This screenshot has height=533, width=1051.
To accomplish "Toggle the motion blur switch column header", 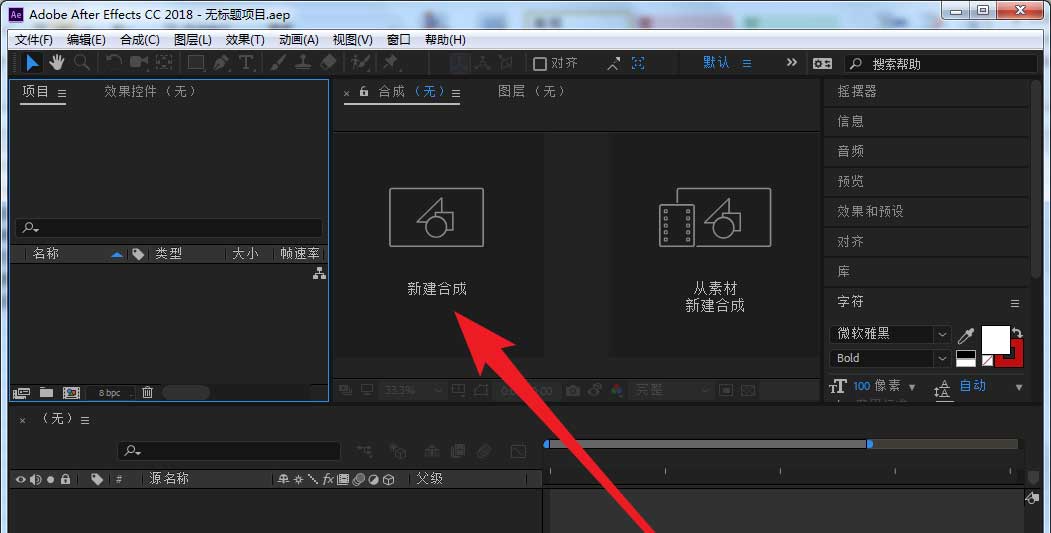I will point(359,479).
